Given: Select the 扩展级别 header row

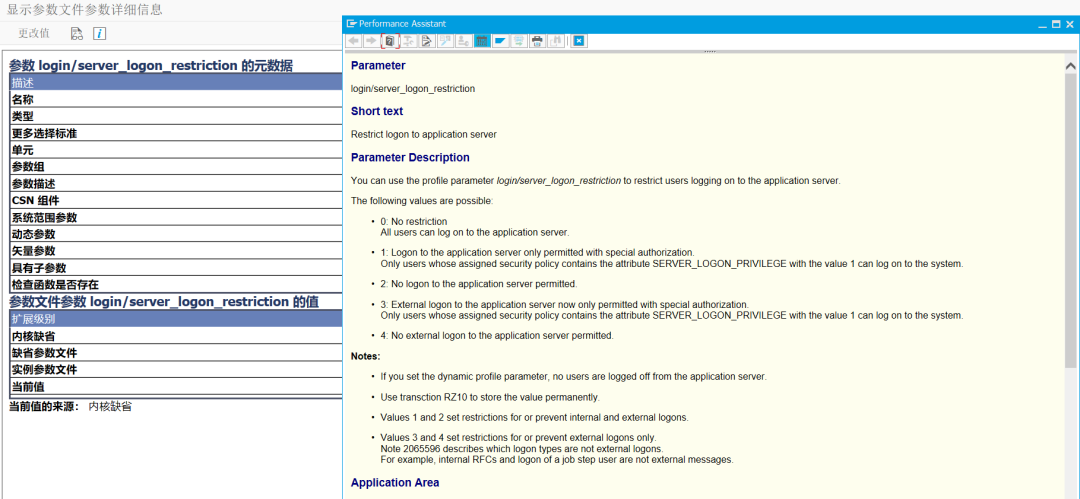Looking at the screenshot, I should (x=176, y=318).
